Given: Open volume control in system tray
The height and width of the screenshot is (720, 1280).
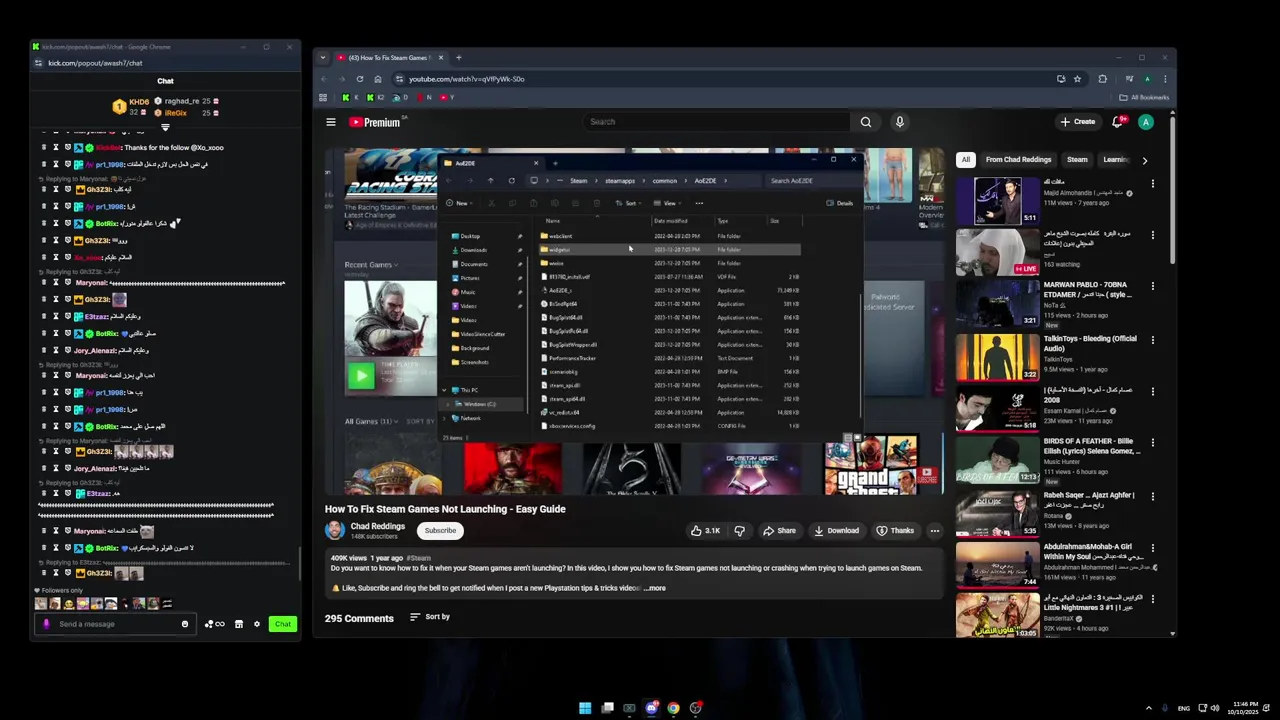Looking at the screenshot, I should tap(1215, 708).
